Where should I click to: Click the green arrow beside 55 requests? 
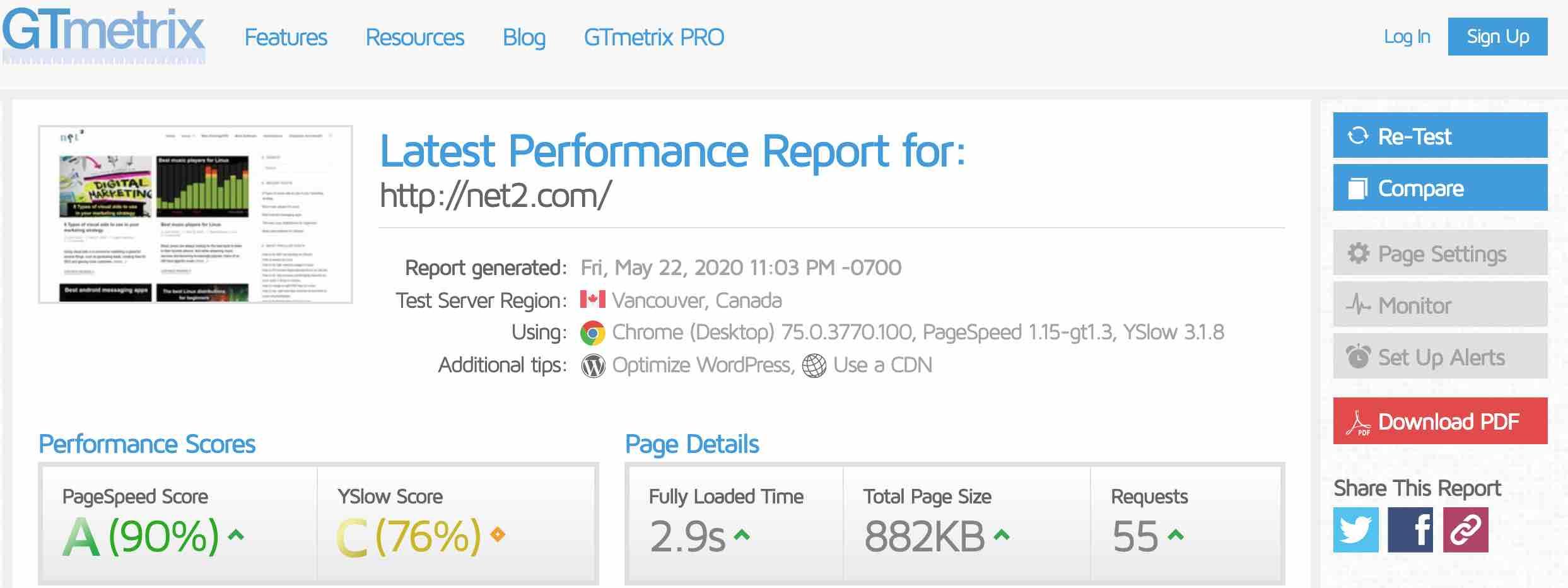(1176, 536)
